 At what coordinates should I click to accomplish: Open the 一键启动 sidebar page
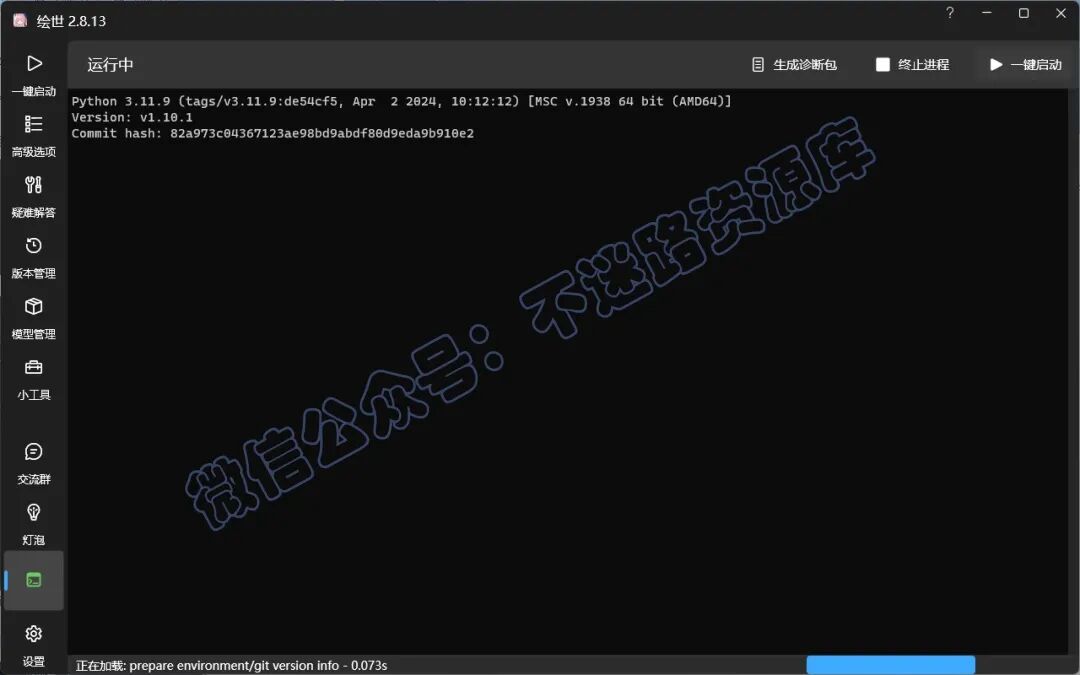[x=34, y=75]
